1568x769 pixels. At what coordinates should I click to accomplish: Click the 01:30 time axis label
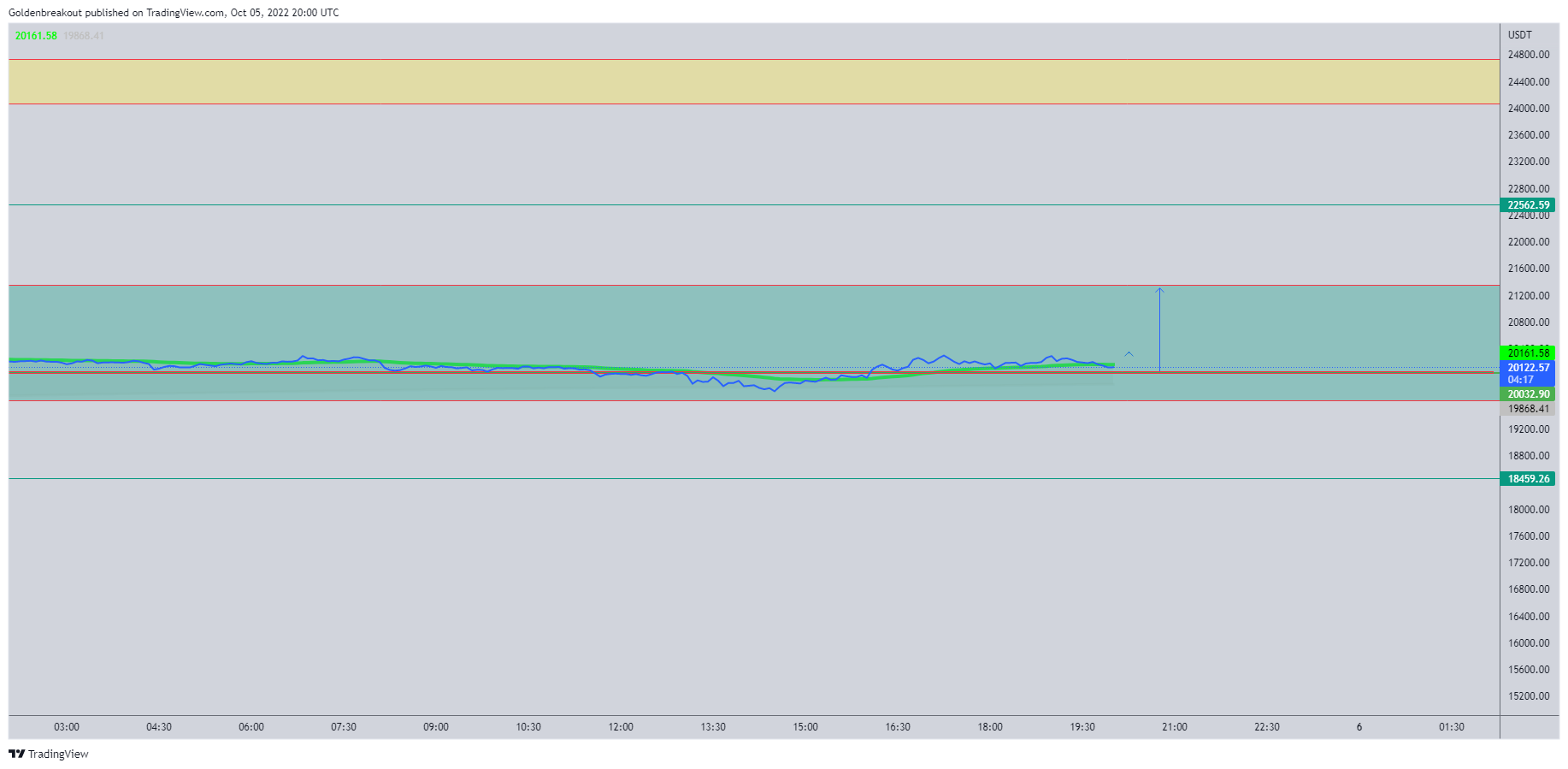(x=1452, y=727)
